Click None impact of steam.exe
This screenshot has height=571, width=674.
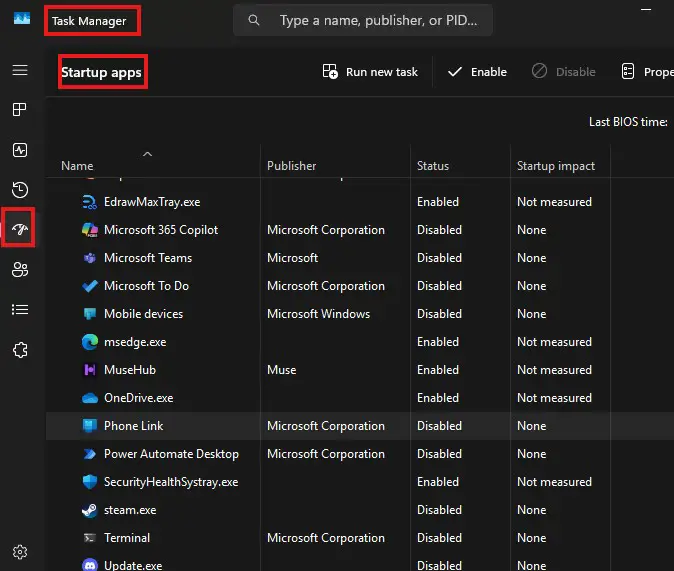tap(531, 510)
